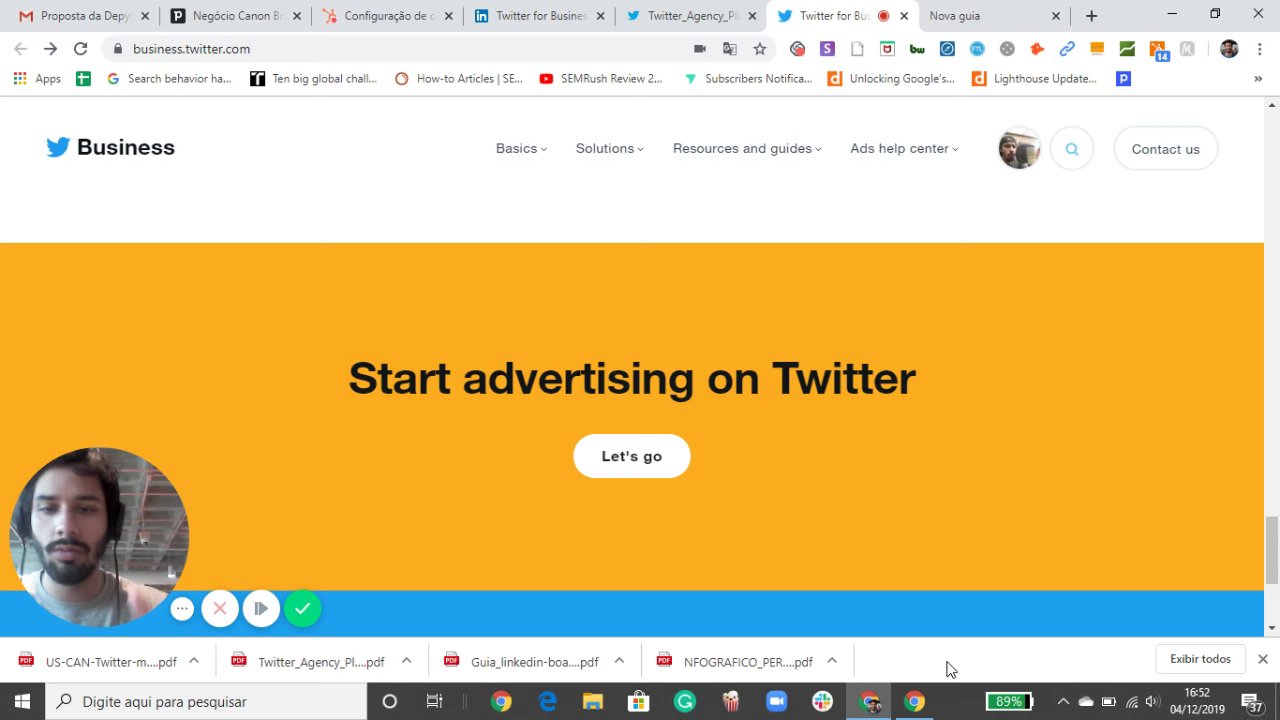Bookmark this page with the star icon
This screenshot has width=1280, height=720.
click(x=760, y=49)
